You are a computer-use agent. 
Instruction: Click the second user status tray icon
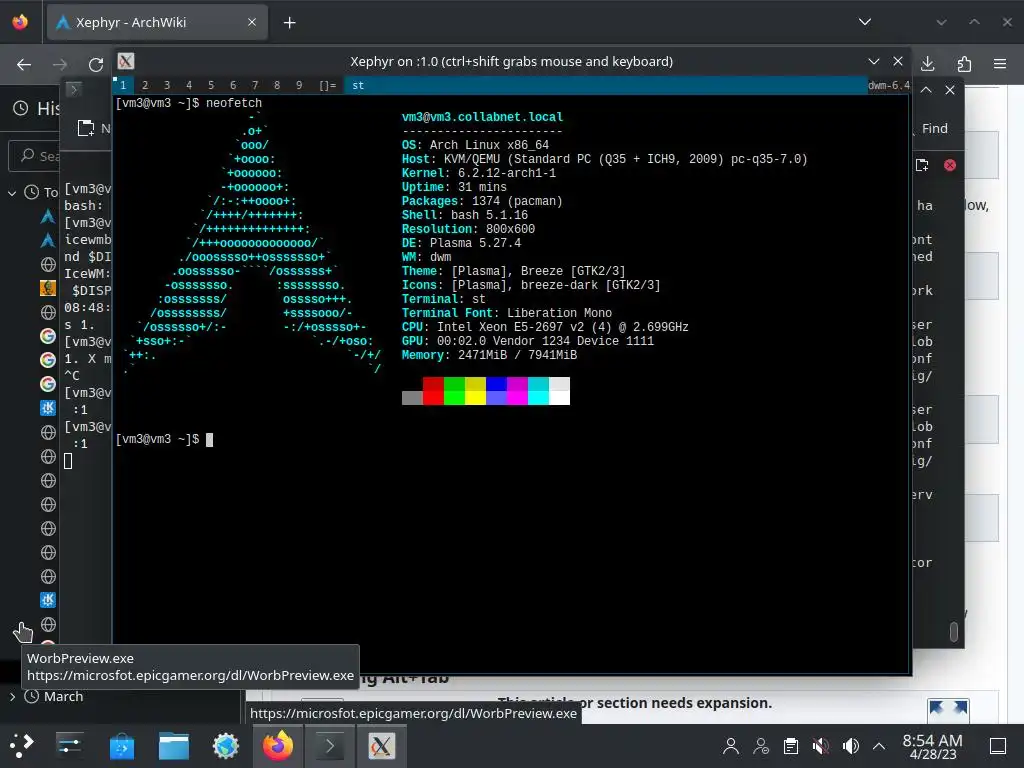761,746
